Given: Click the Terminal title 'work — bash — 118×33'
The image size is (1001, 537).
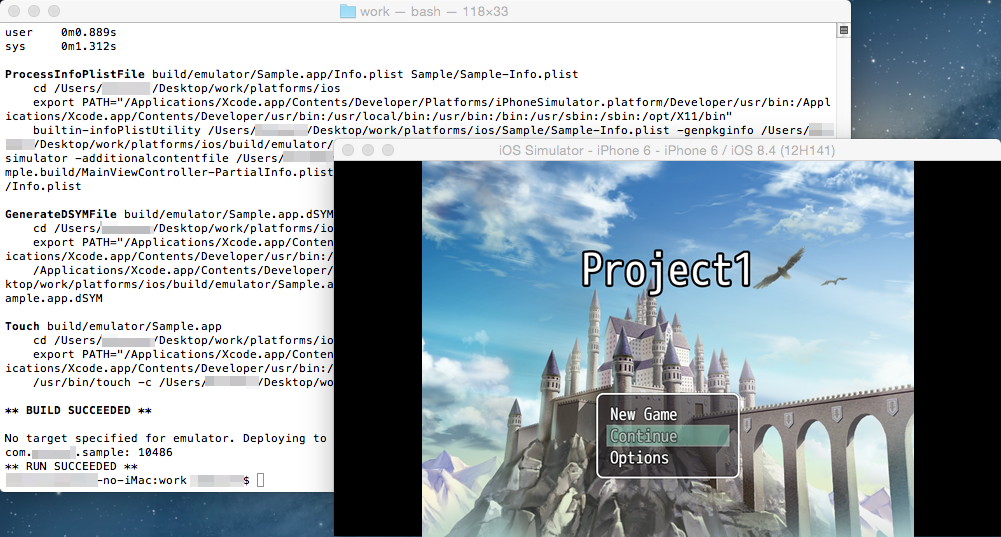Looking at the screenshot, I should [x=433, y=11].
